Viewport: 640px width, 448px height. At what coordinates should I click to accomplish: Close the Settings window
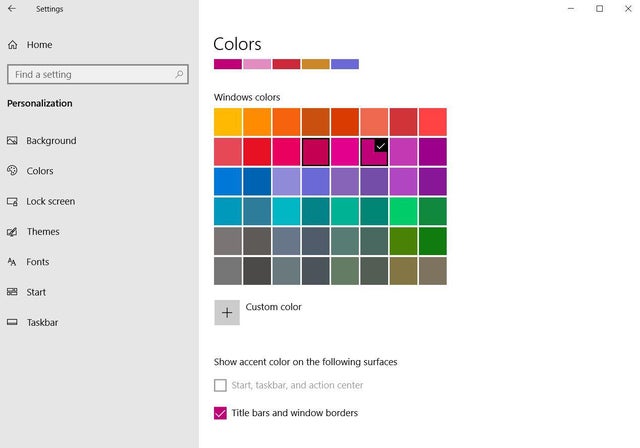click(x=628, y=9)
